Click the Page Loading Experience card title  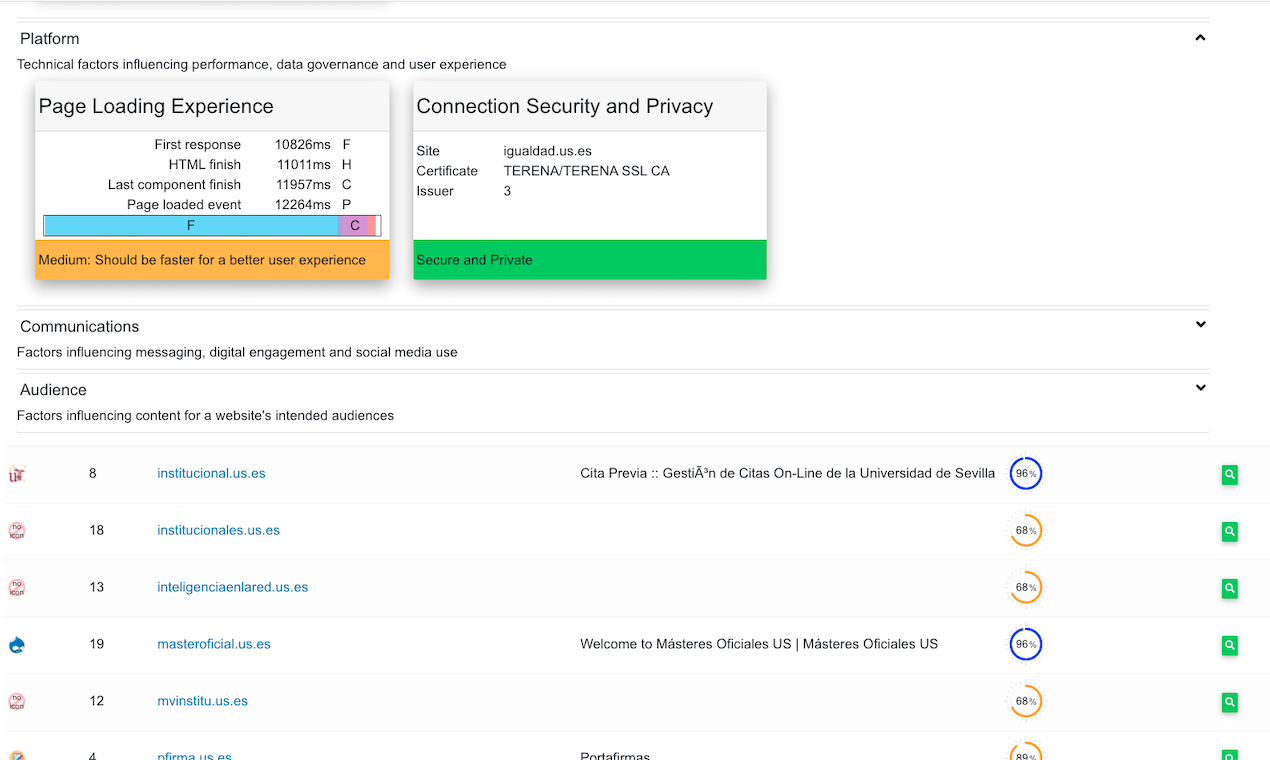click(156, 107)
